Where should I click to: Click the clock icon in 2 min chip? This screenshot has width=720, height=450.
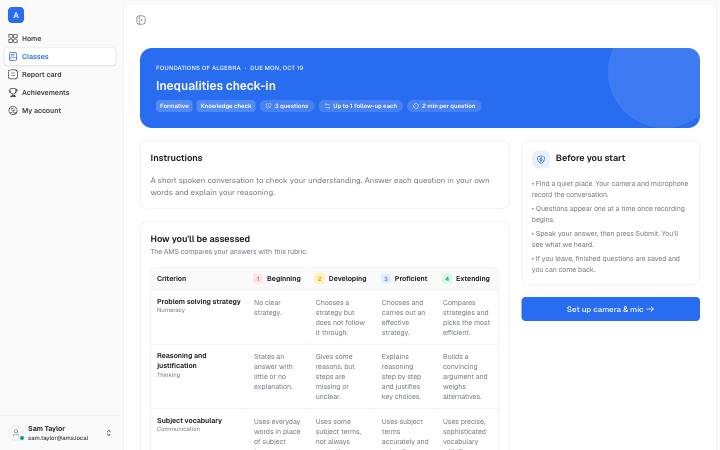pyautogui.click(x=416, y=106)
